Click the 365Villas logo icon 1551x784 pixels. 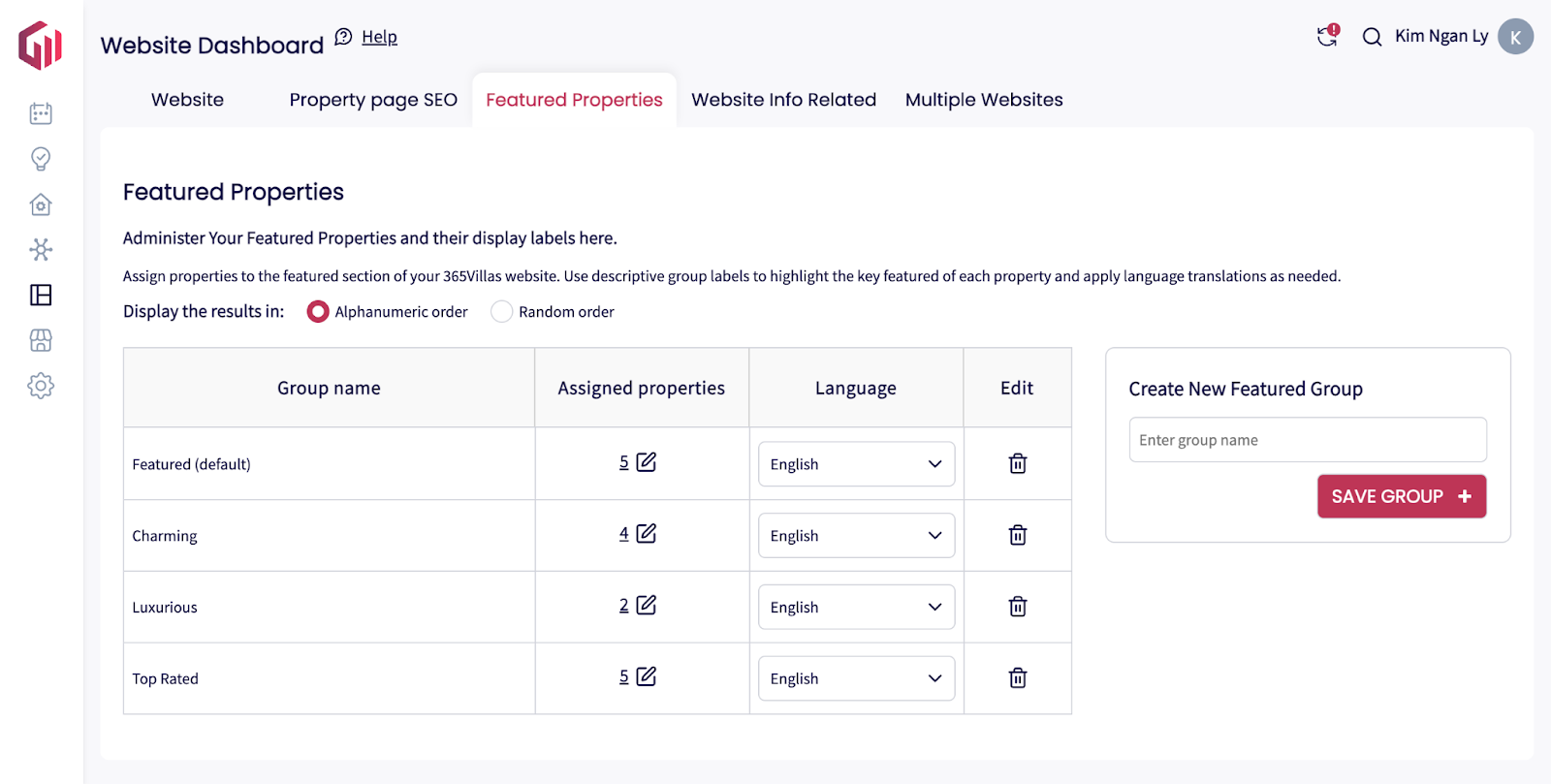[x=40, y=46]
